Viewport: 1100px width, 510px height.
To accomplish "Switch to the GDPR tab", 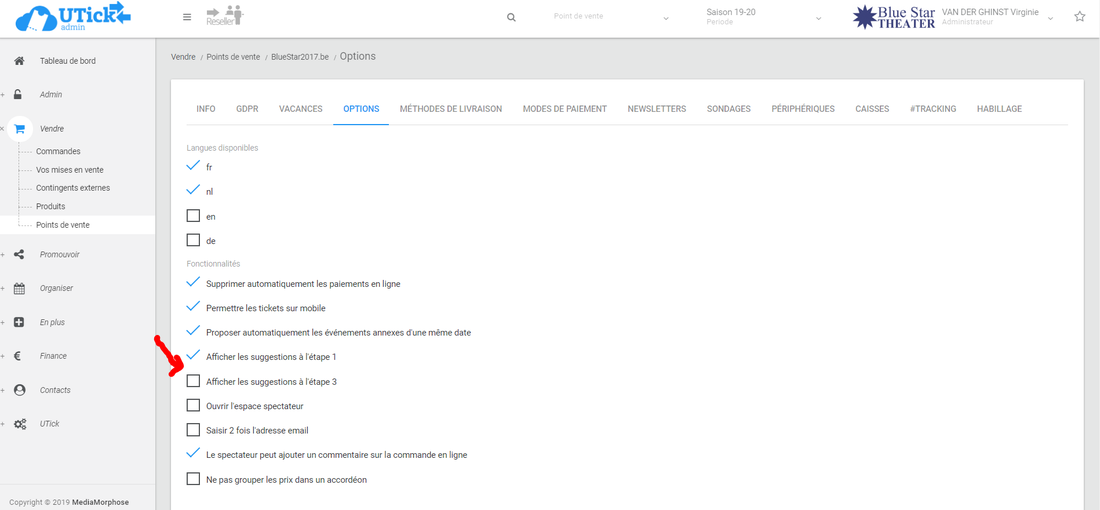I will point(247,109).
